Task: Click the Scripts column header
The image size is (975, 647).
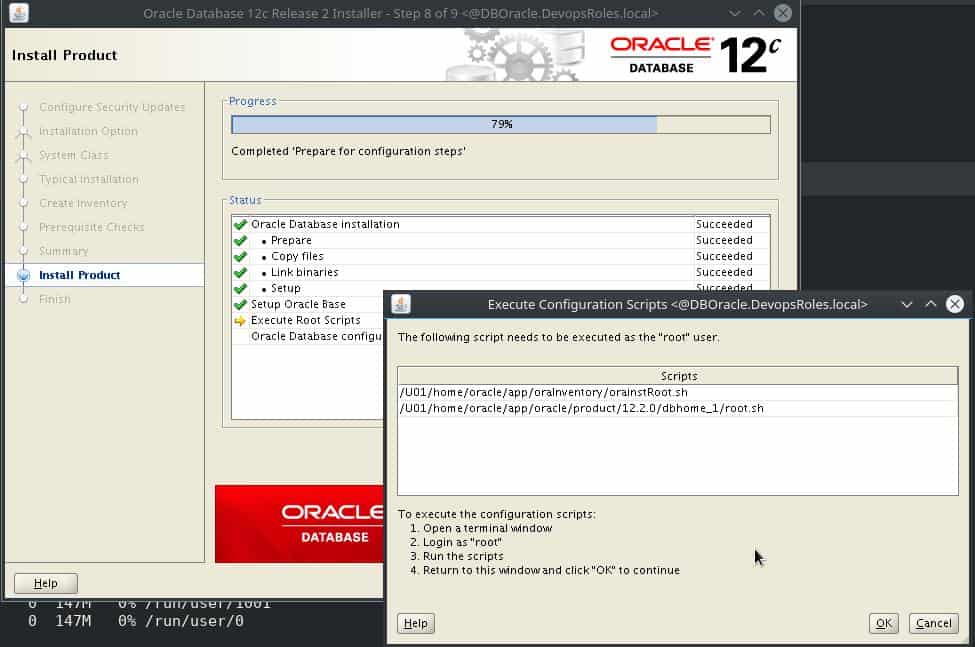Action: click(677, 376)
